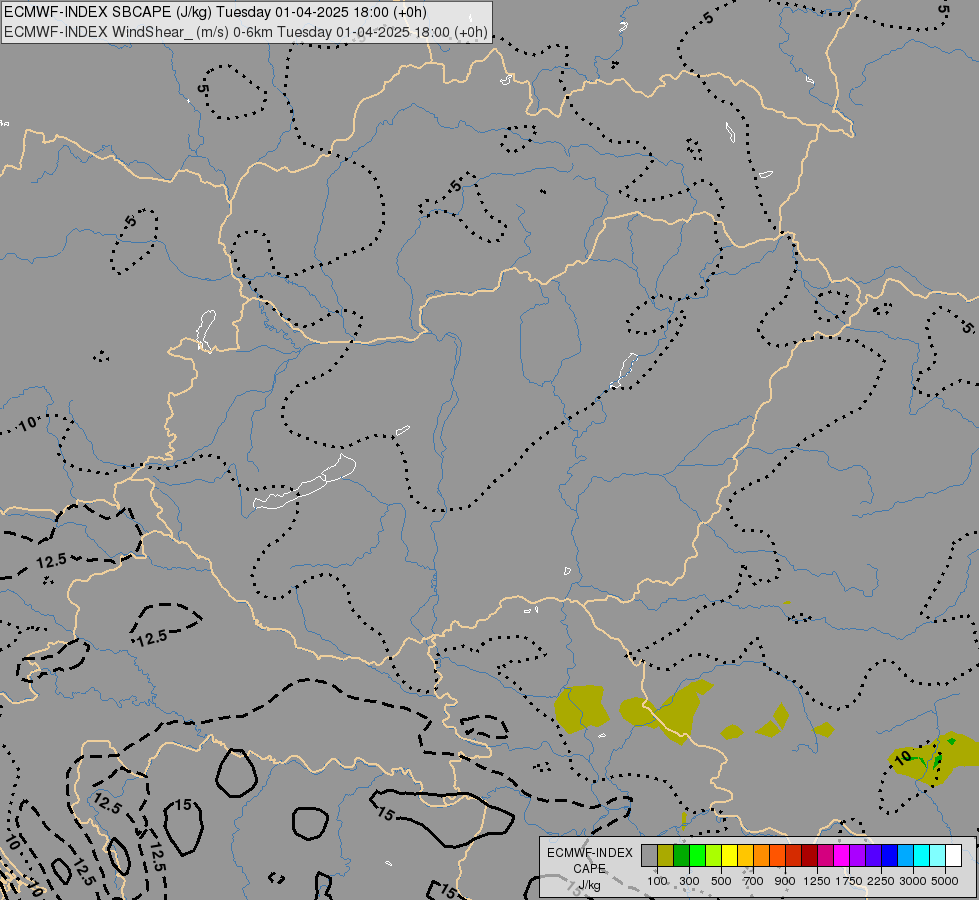Click the gray swatch in CAPE legend
The image size is (979, 900).
tap(649, 855)
